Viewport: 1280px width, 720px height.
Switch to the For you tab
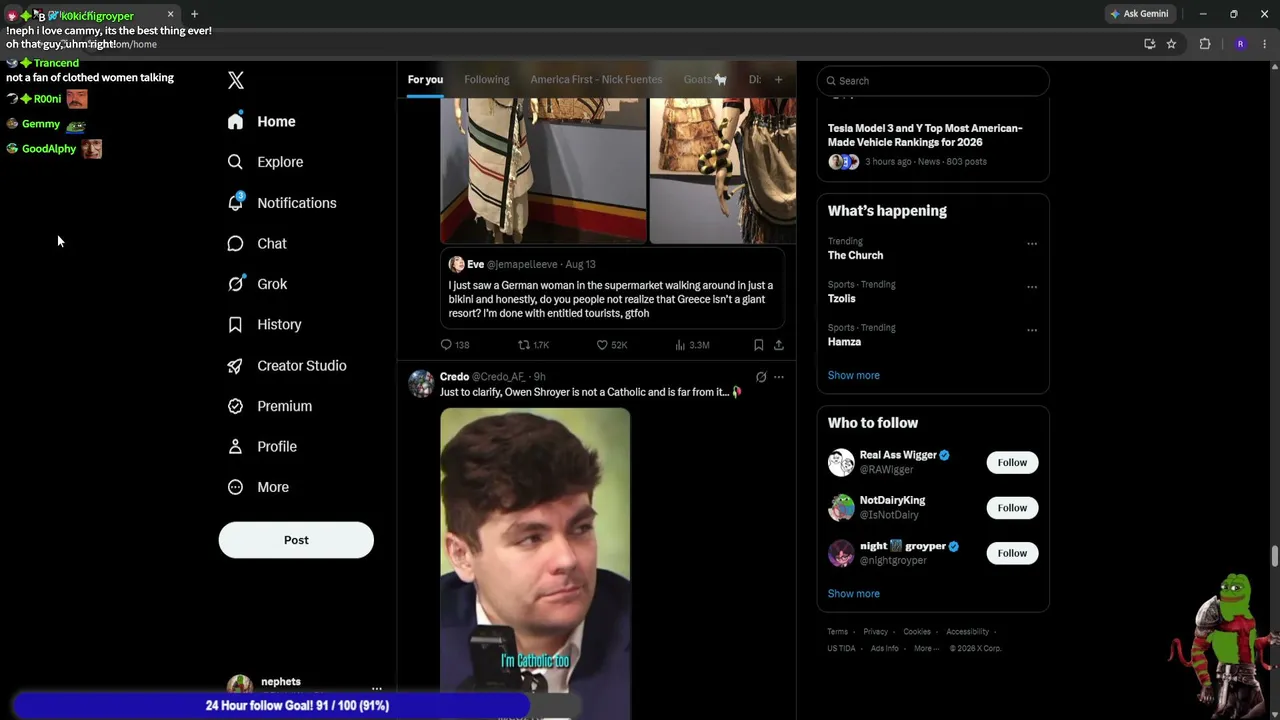tap(425, 79)
